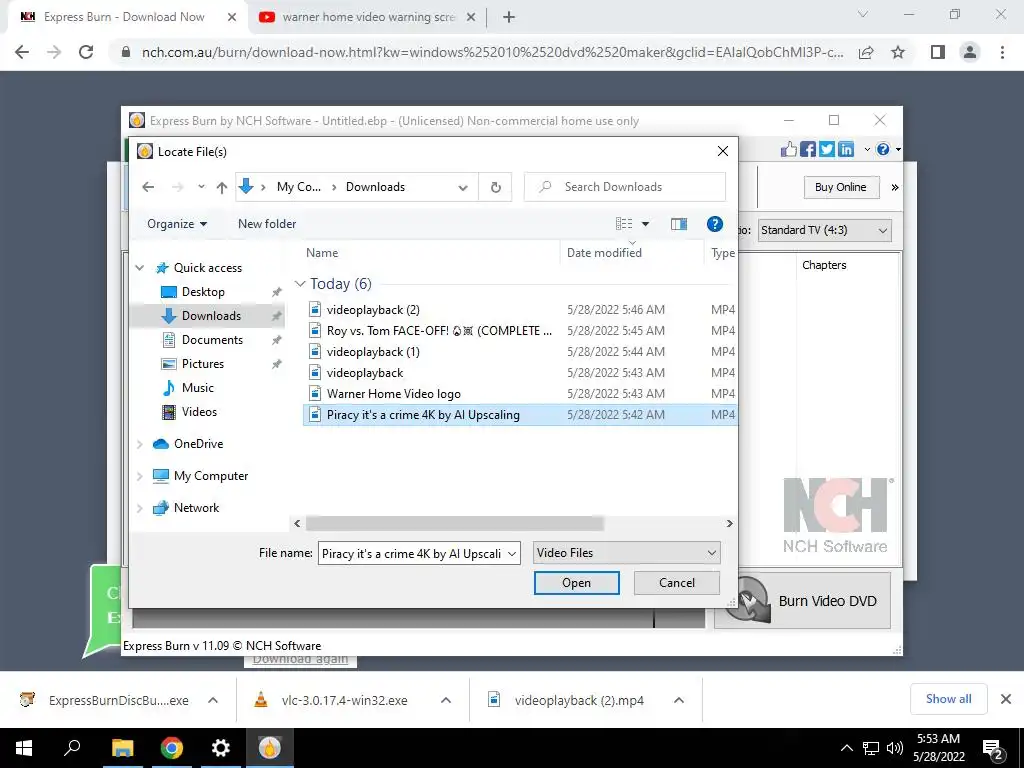
Task: Click the Search Downloads field
Action: [625, 187]
